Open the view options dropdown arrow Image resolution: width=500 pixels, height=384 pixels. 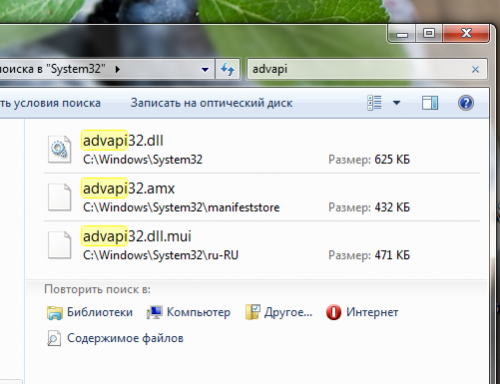point(396,103)
